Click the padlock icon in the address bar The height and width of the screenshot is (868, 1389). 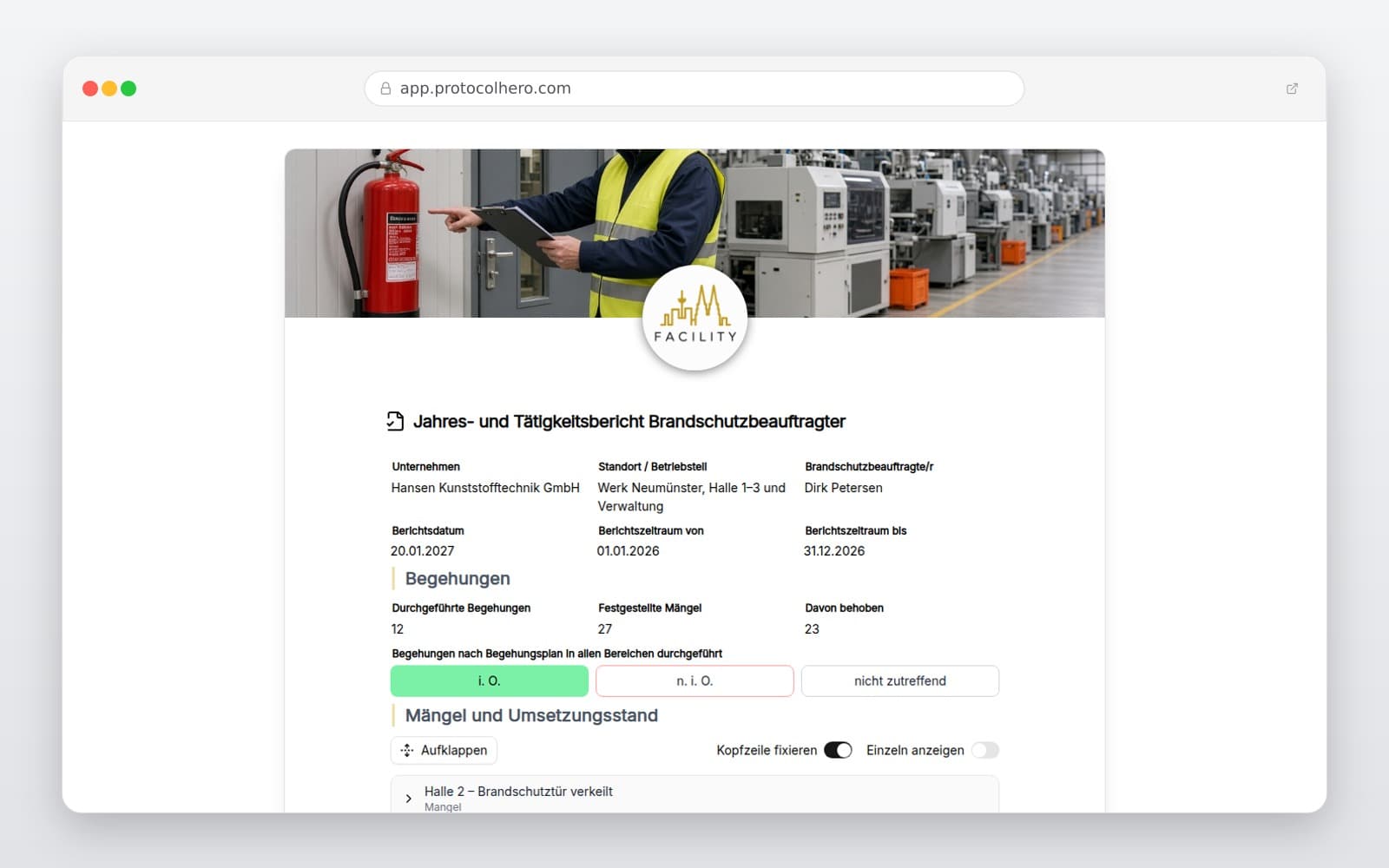click(385, 89)
